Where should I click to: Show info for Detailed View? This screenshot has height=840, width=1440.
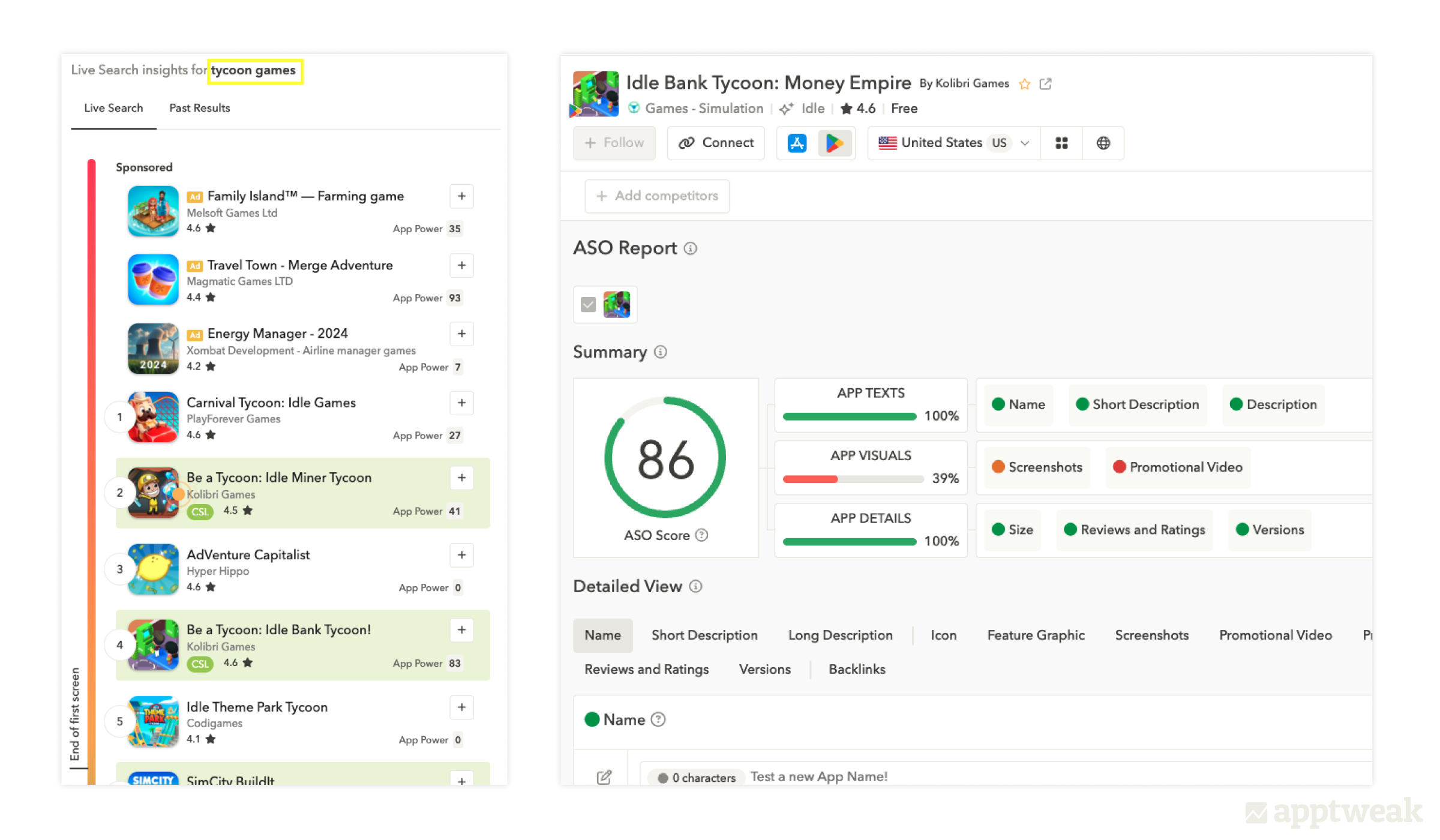pos(695,586)
